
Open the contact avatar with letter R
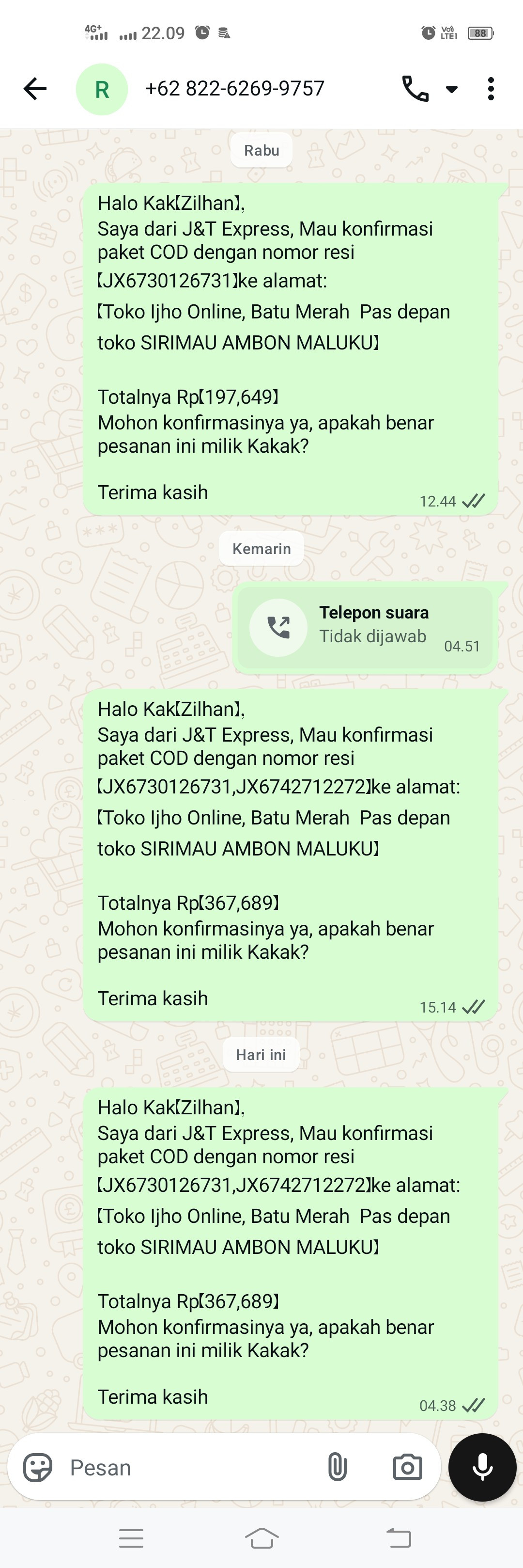(102, 90)
